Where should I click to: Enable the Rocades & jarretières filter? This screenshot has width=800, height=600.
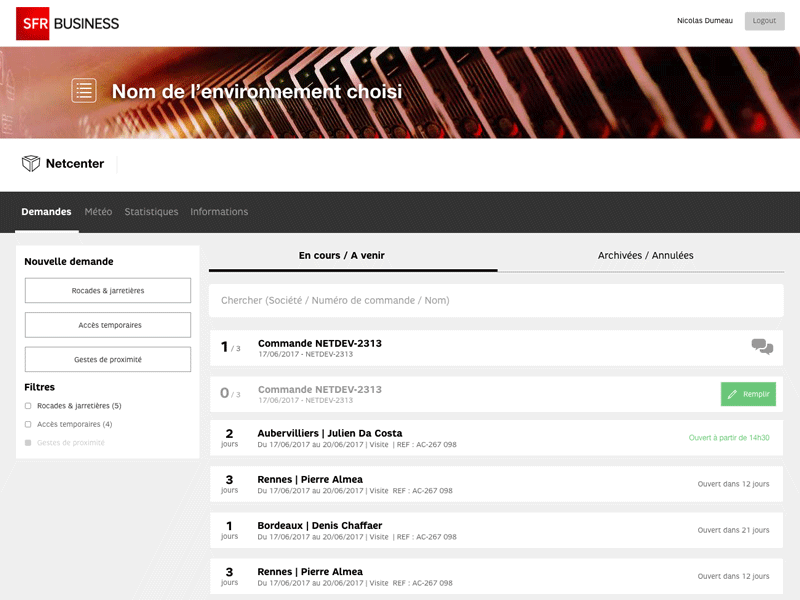click(30, 405)
